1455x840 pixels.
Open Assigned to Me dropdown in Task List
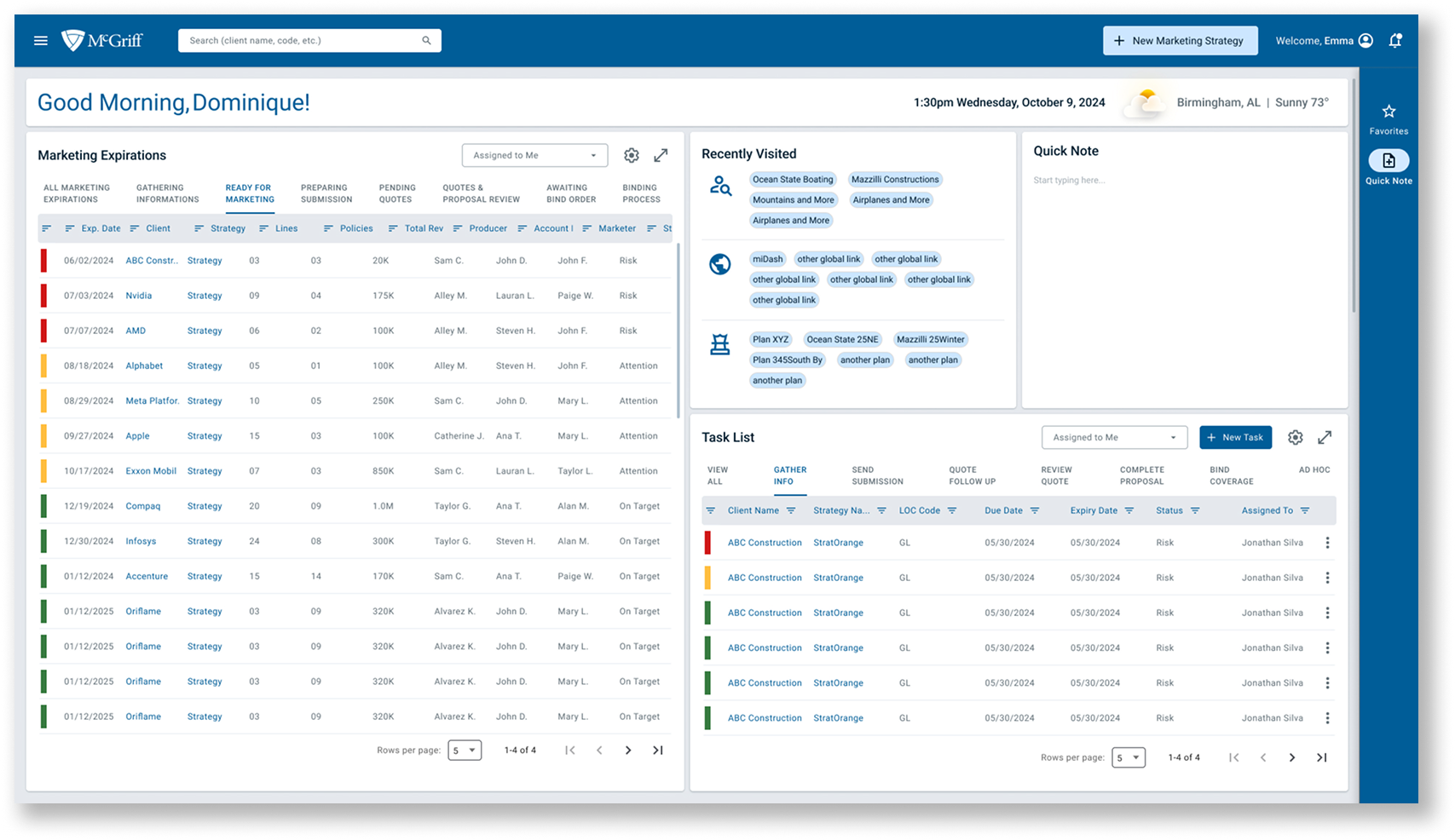[1114, 437]
